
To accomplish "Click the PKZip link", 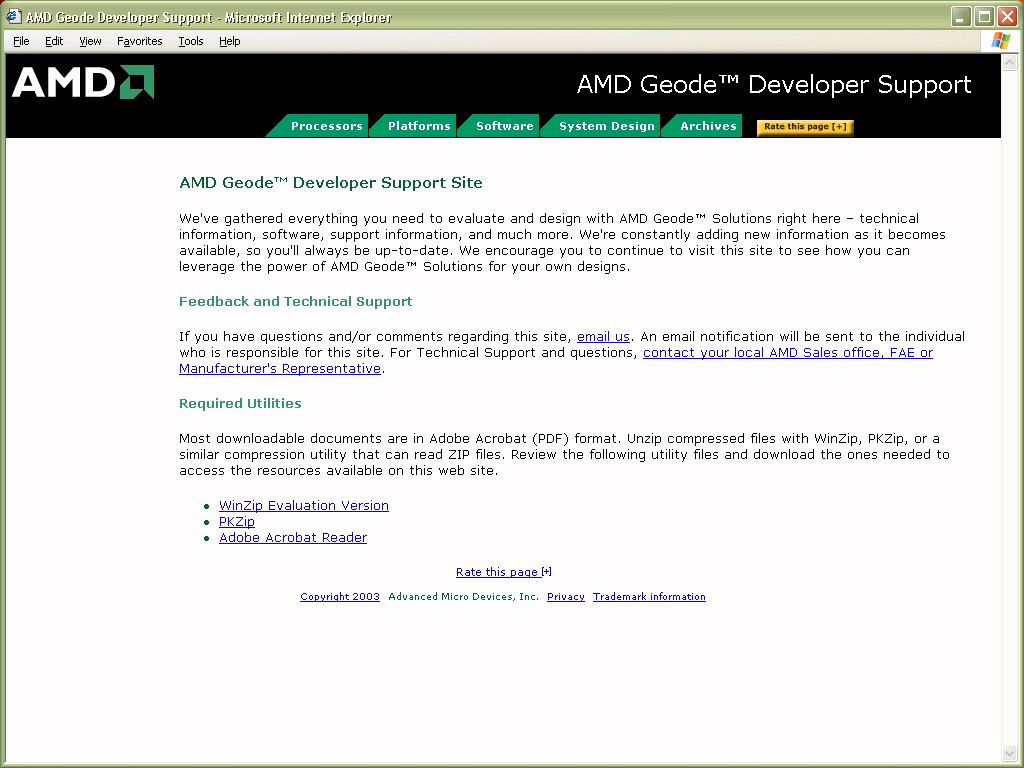I will [236, 522].
